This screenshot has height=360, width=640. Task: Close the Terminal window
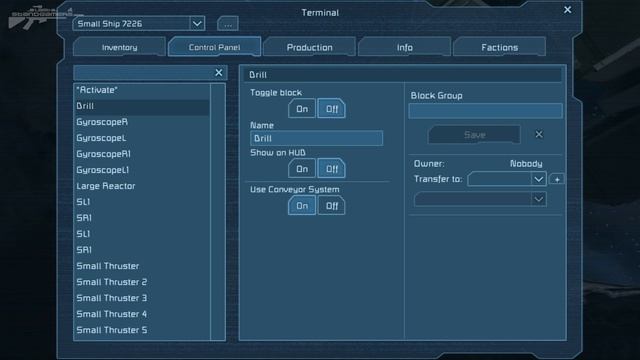pos(567,9)
